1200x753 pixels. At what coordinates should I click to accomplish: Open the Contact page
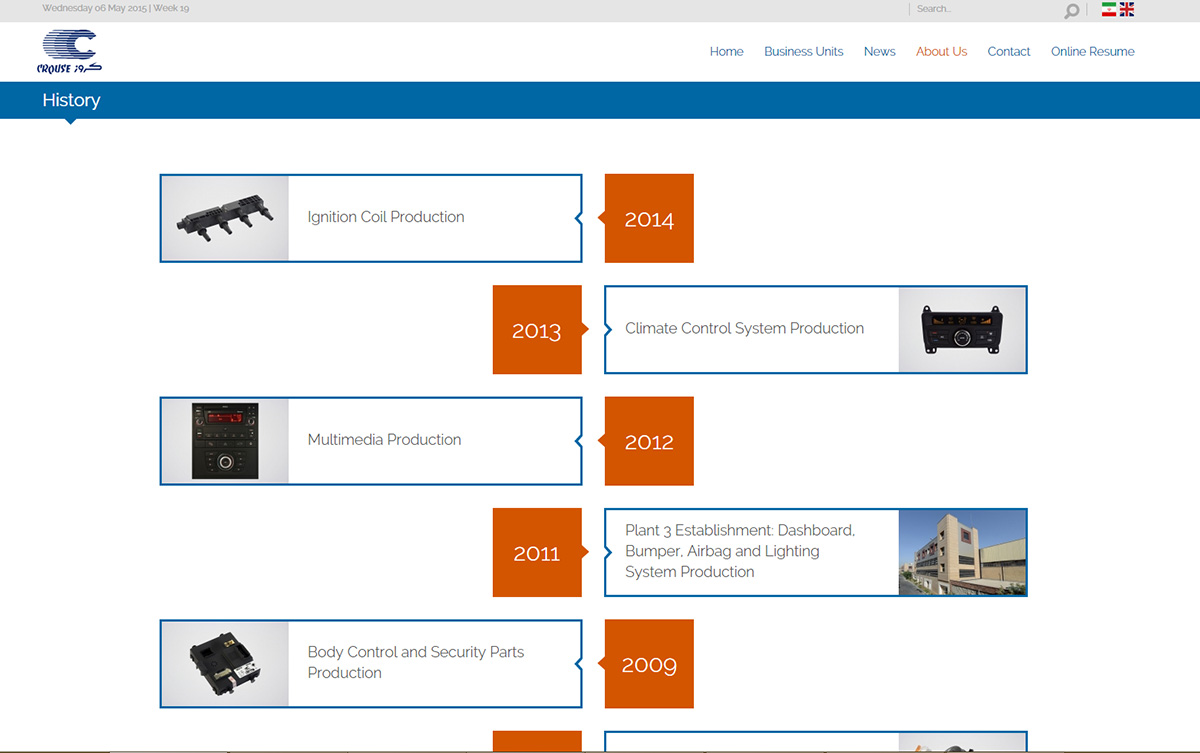click(1009, 52)
